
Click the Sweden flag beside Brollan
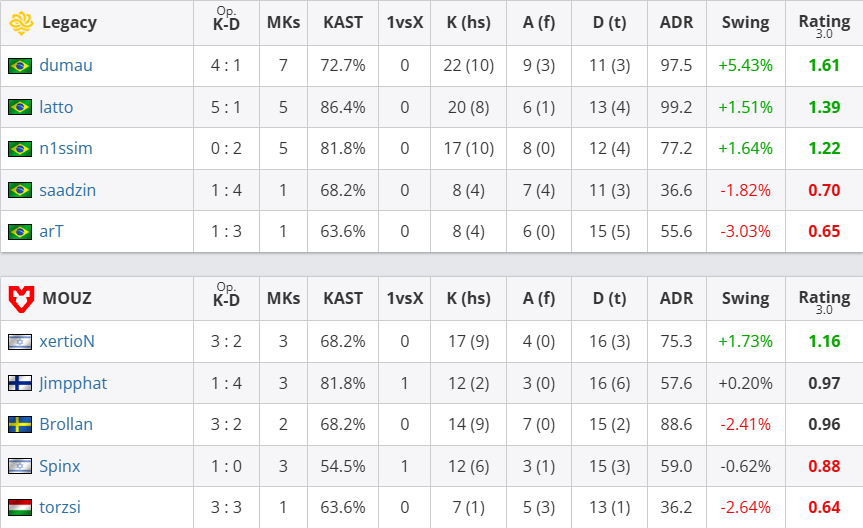point(19,424)
